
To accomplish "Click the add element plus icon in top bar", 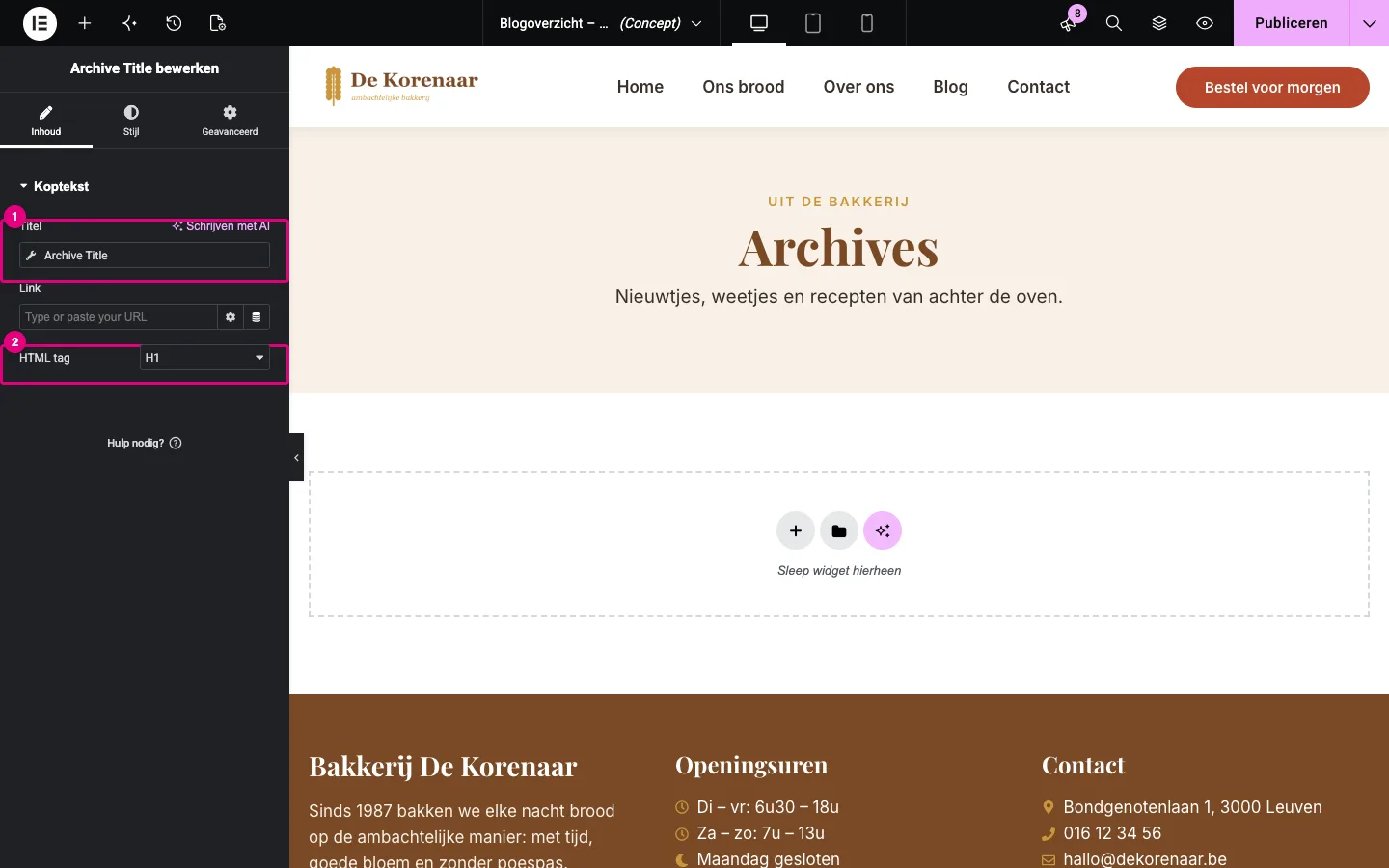I will [85, 23].
